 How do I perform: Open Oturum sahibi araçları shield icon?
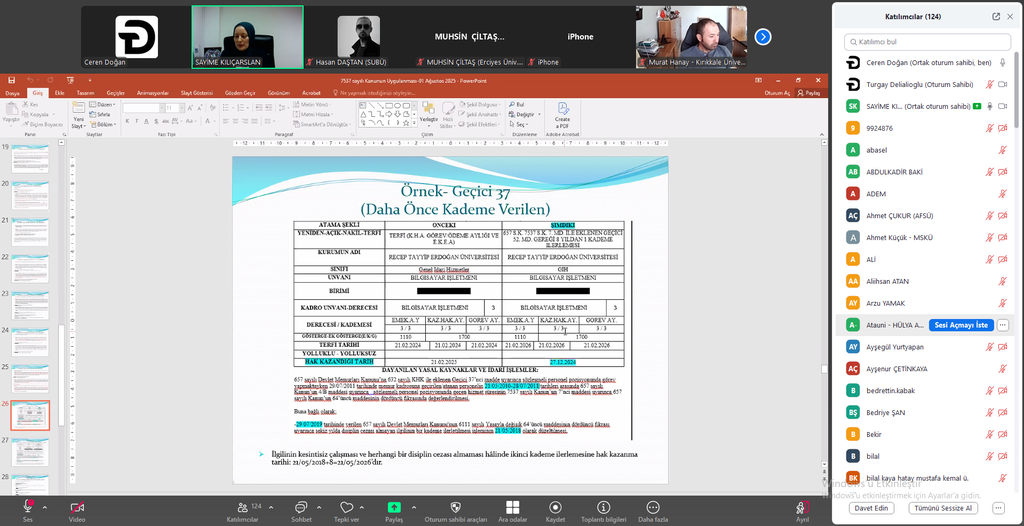click(456, 507)
